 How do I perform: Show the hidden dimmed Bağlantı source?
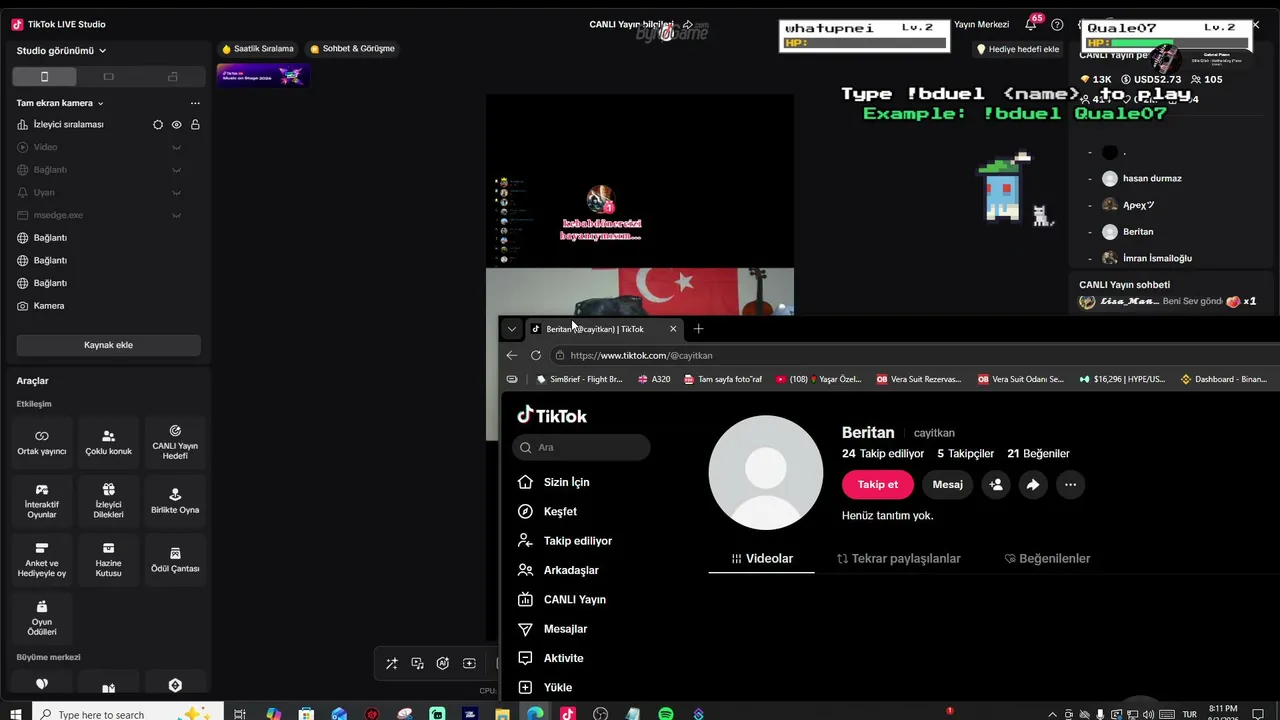click(176, 170)
